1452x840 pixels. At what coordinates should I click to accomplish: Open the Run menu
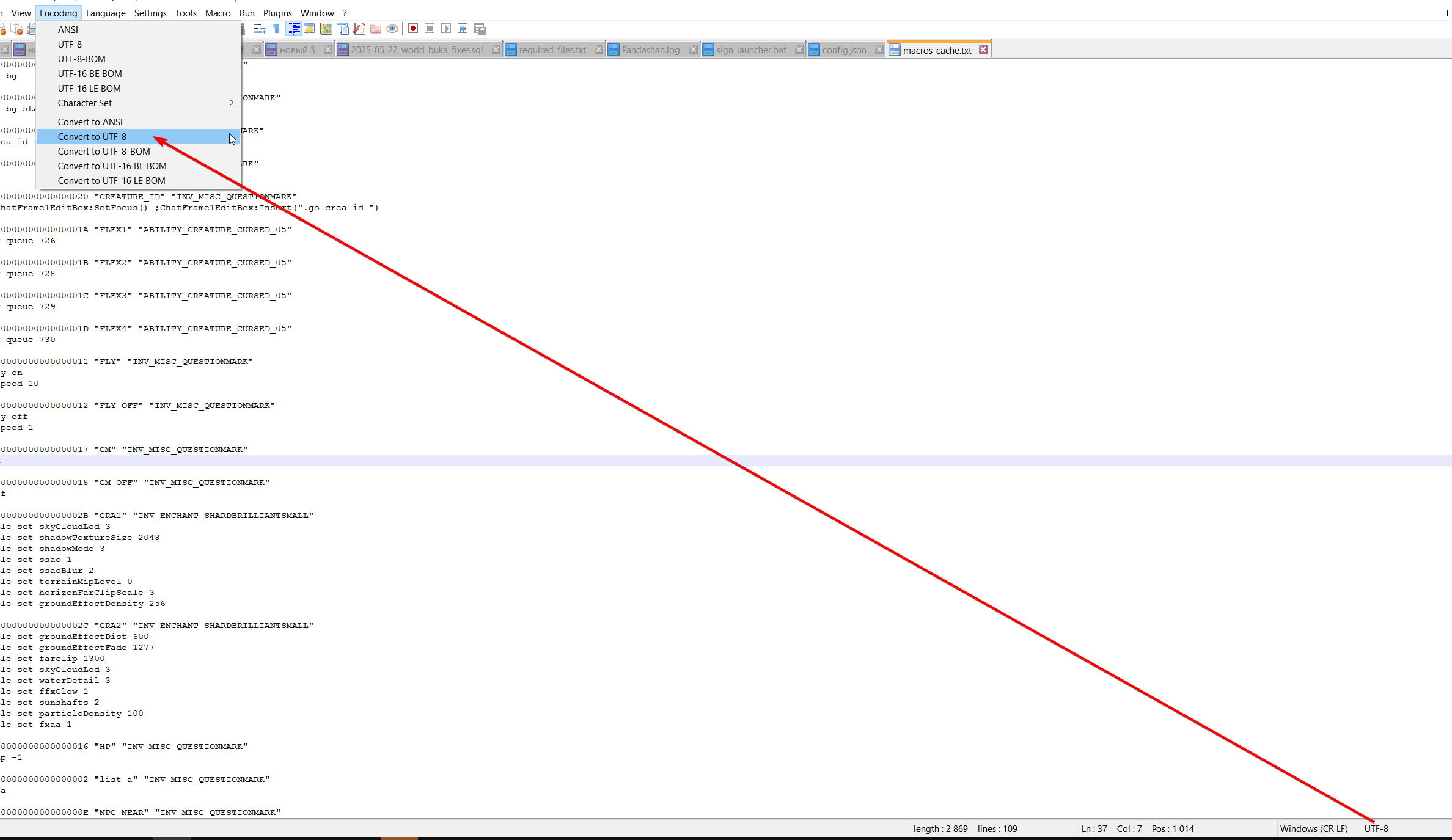tap(247, 13)
